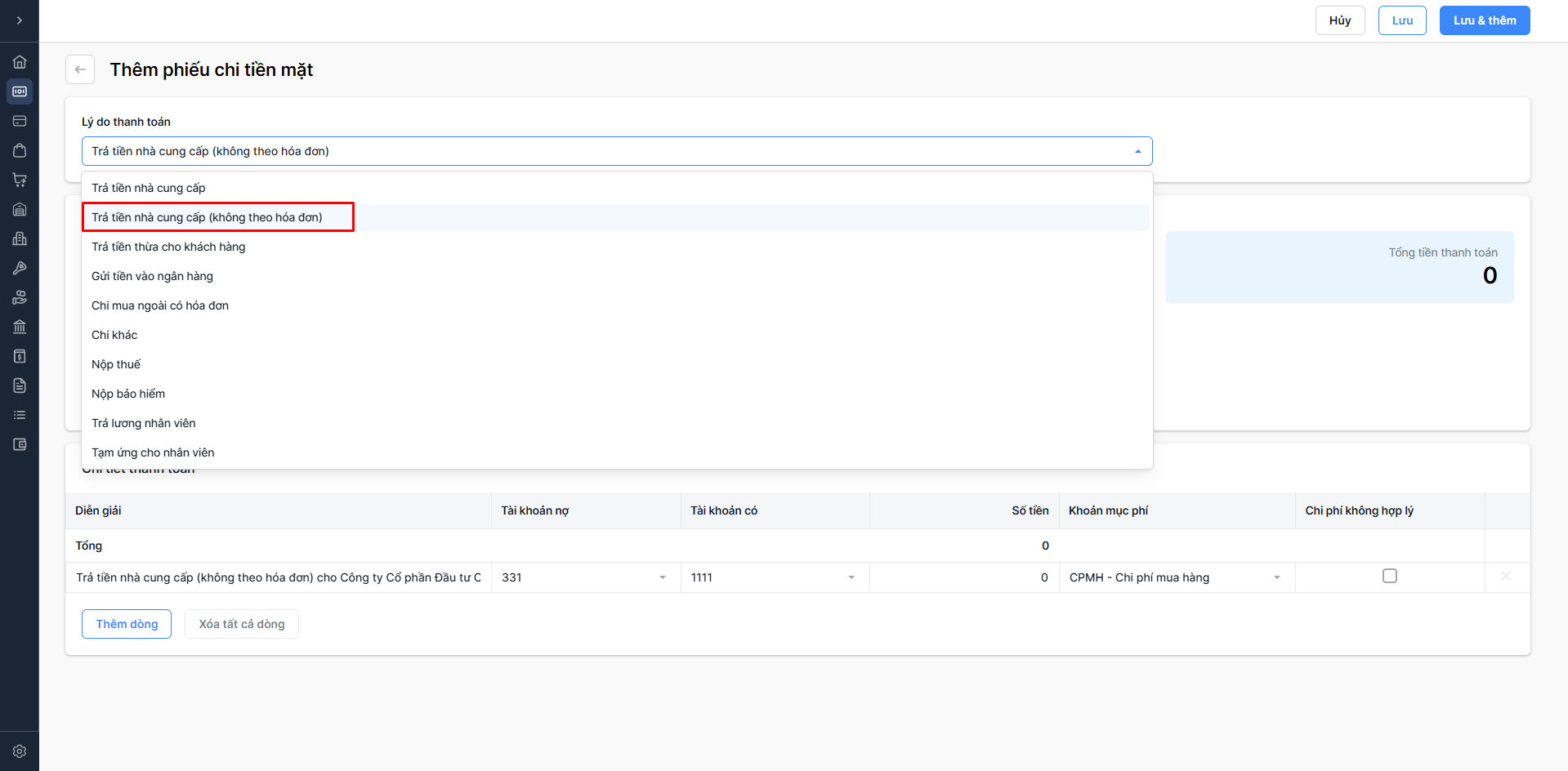The height and width of the screenshot is (771, 1568).
Task: Open the wallet icon in sidebar
Action: [x=20, y=444]
